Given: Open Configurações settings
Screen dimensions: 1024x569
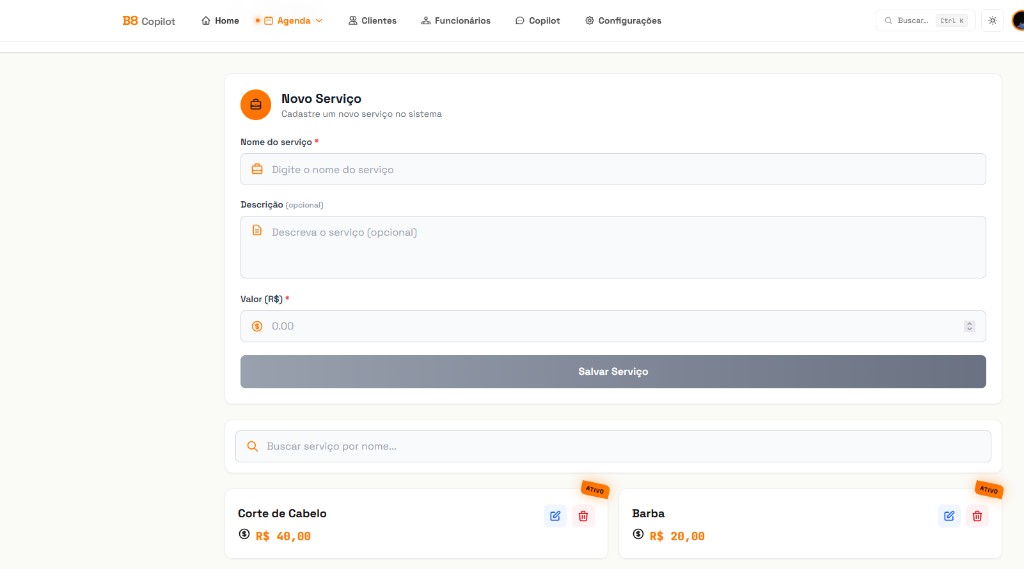Looking at the screenshot, I should [623, 21].
